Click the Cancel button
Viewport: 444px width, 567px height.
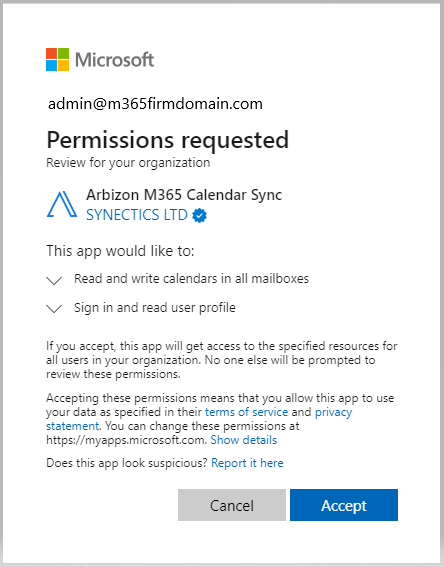(x=232, y=505)
